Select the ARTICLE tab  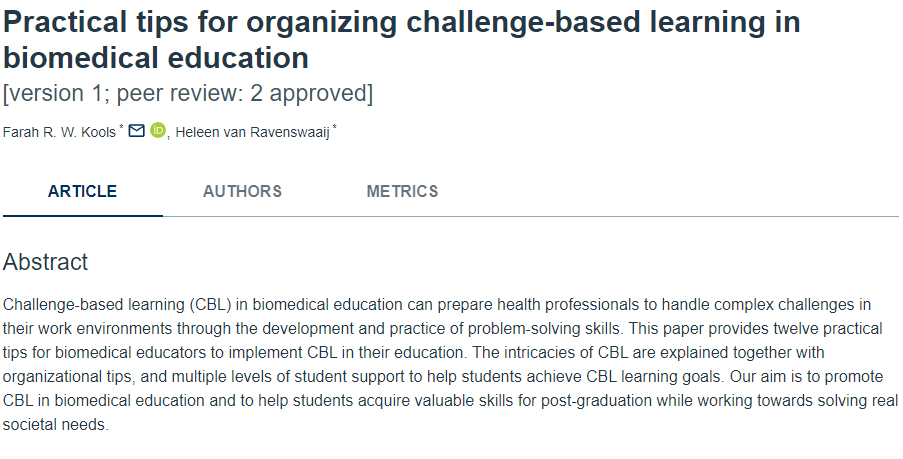point(82,191)
